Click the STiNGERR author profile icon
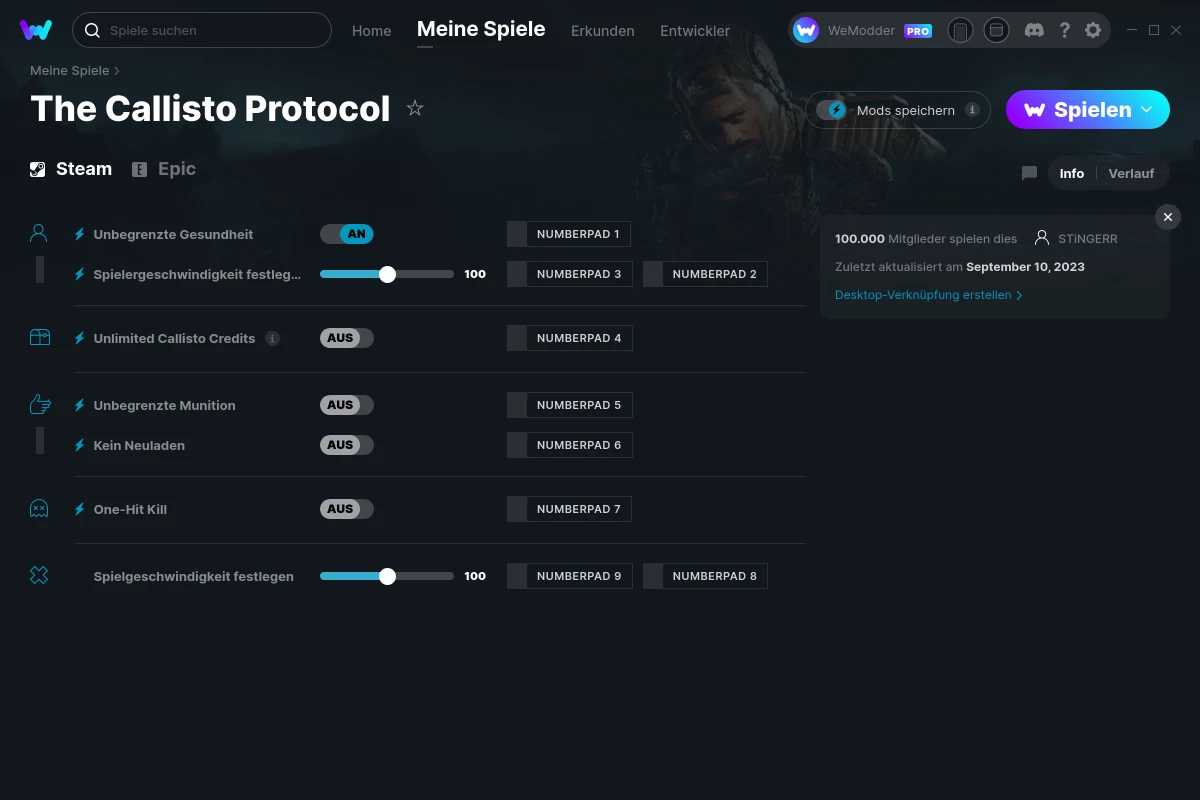This screenshot has height=800, width=1200. (1042, 238)
